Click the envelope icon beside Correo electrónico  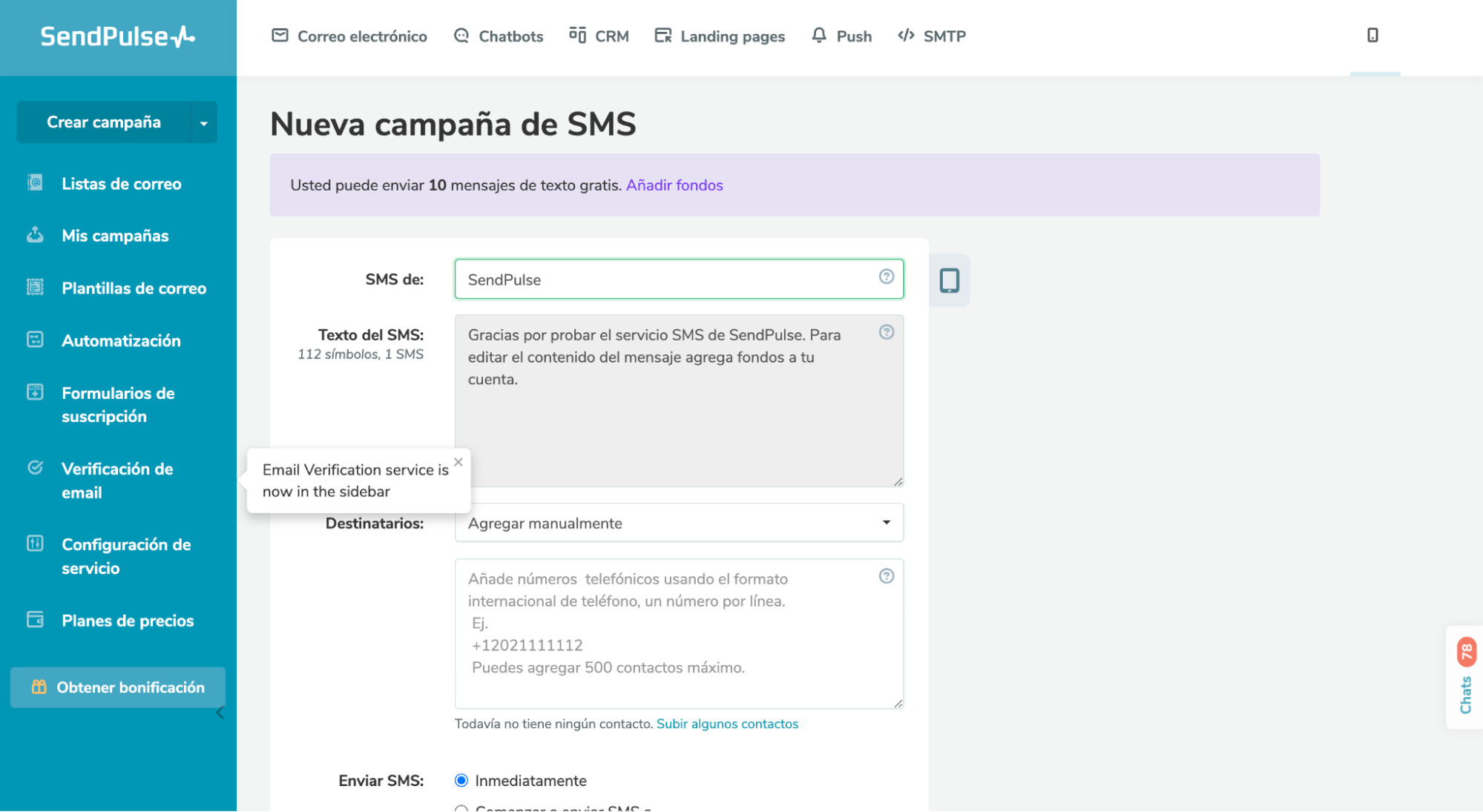click(280, 36)
